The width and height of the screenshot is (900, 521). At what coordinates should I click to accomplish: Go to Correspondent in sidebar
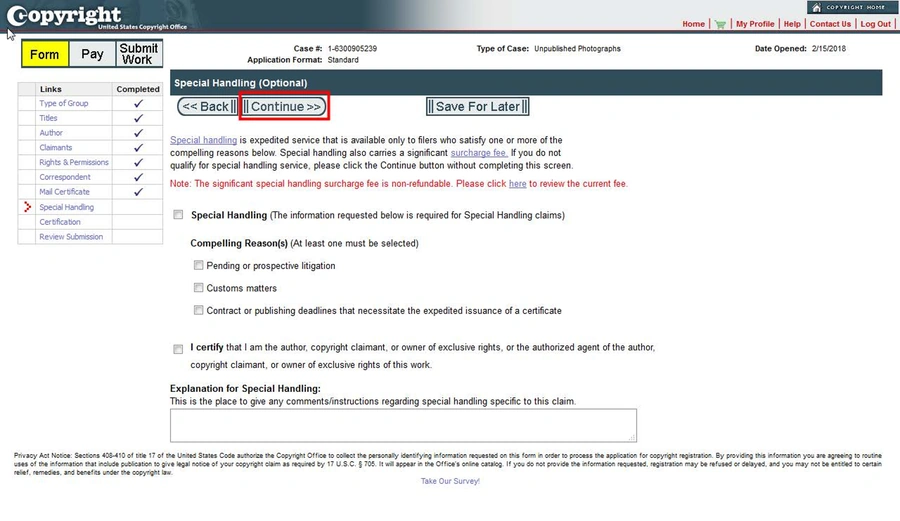click(x=65, y=177)
